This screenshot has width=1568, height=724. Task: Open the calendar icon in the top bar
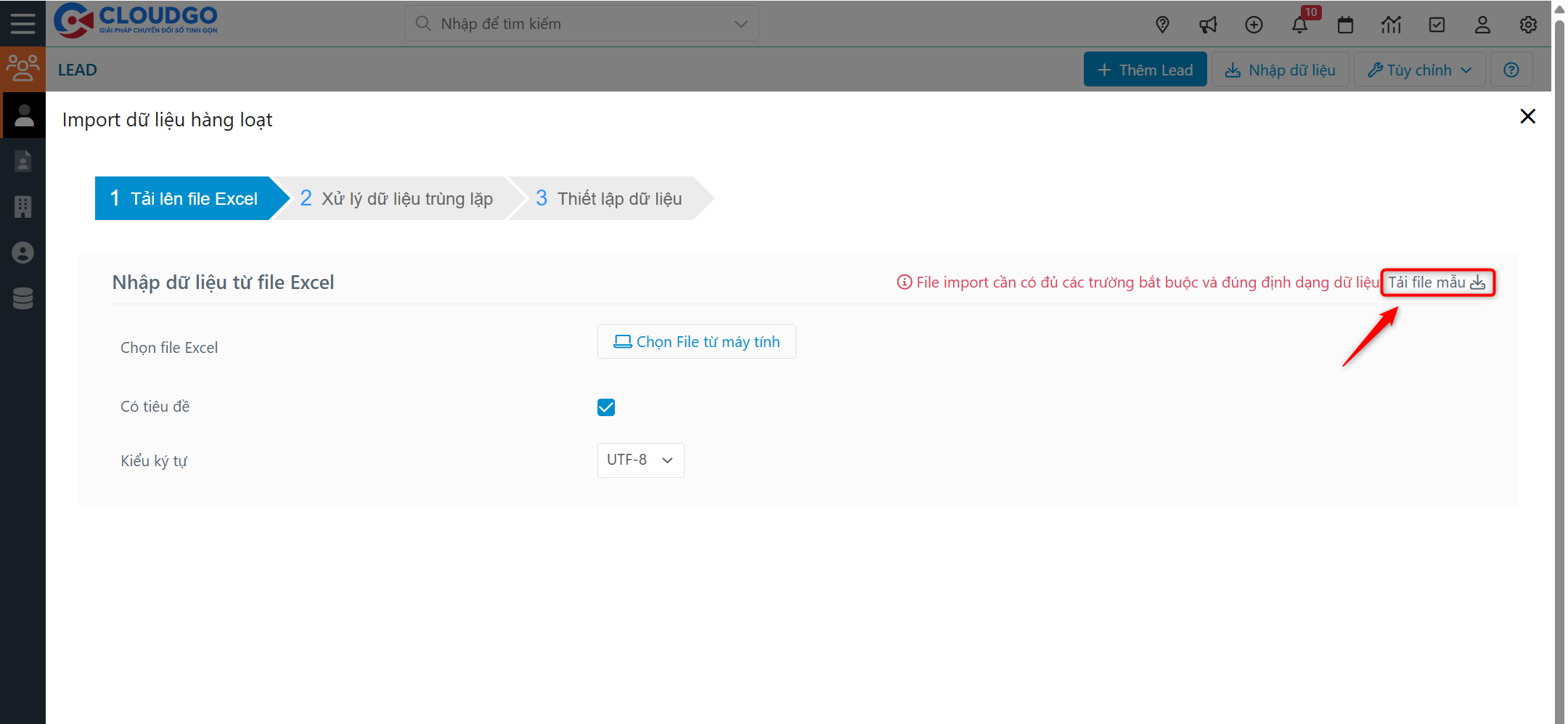1345,24
